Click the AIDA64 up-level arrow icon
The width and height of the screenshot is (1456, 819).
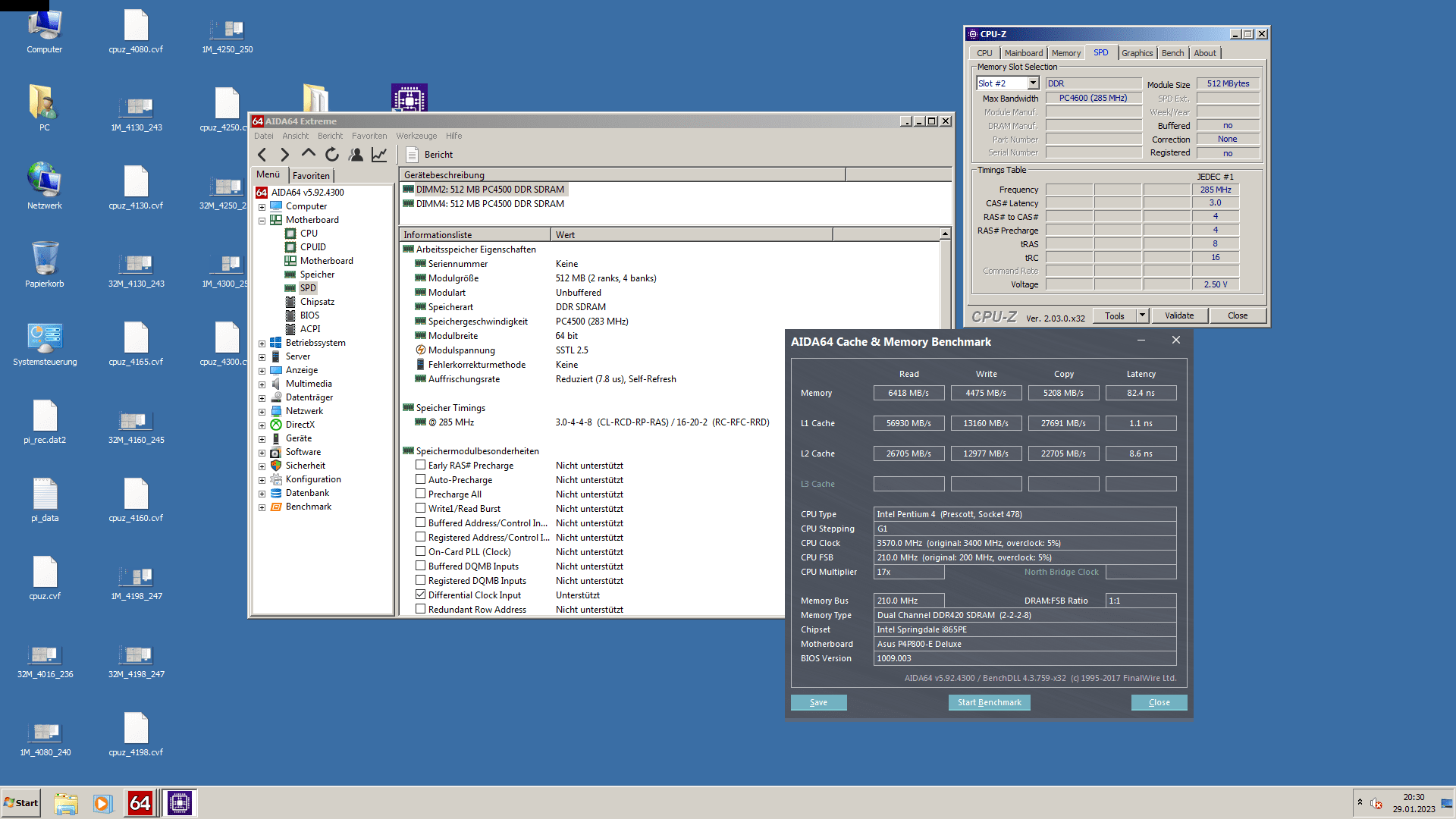pos(308,154)
